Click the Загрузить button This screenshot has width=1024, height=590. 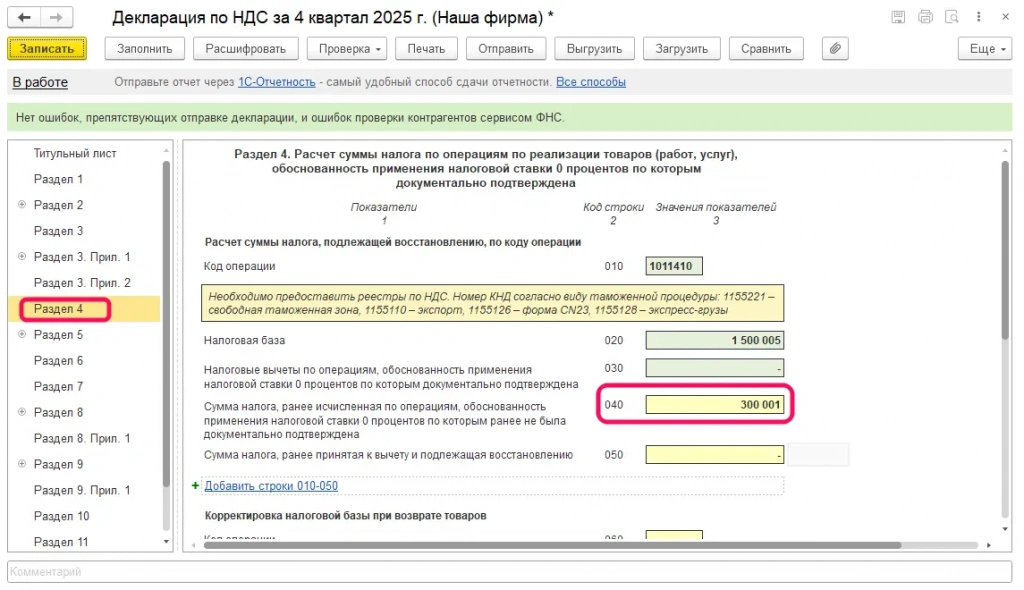click(x=682, y=48)
